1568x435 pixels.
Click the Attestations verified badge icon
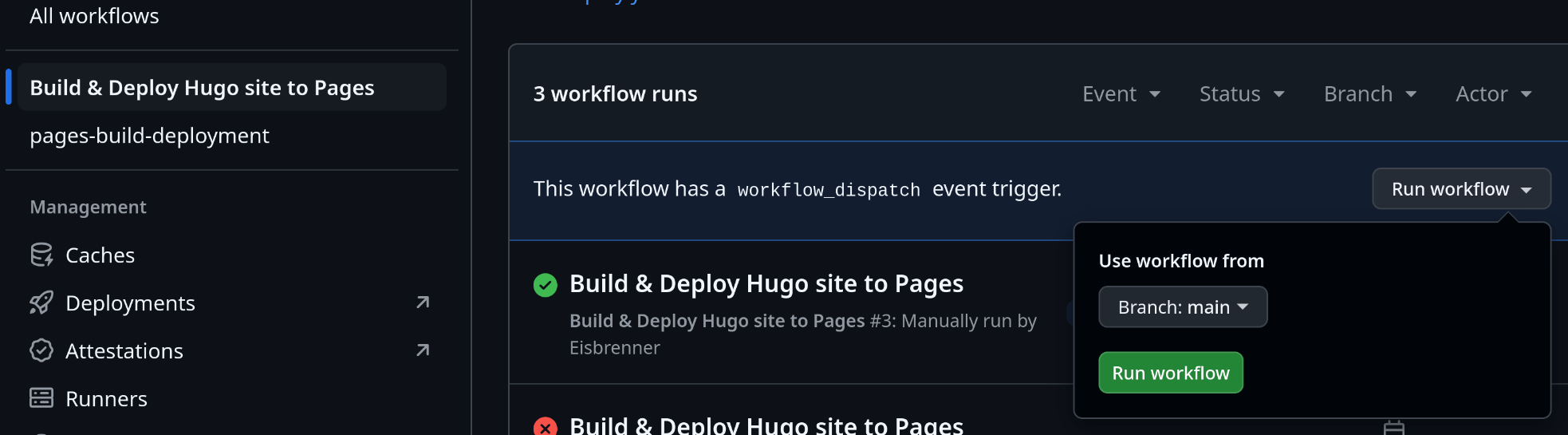pos(41,350)
